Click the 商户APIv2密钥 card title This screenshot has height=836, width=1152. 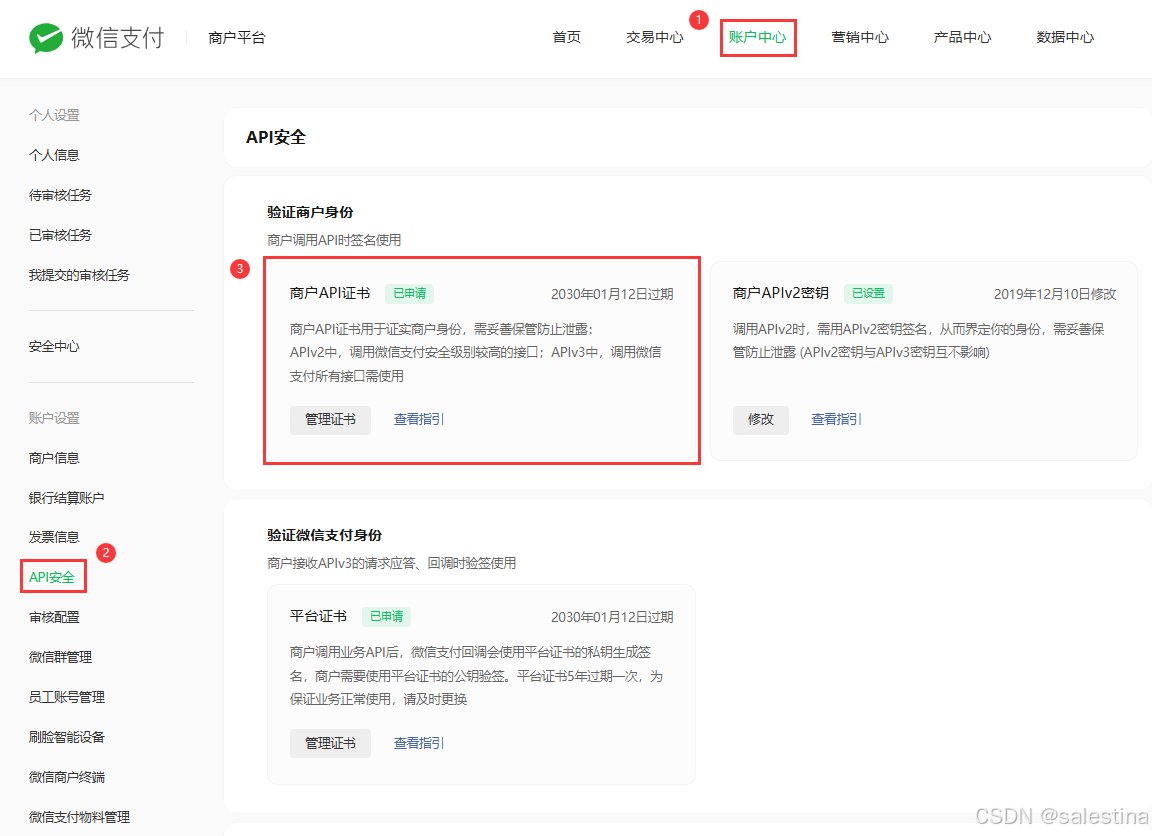tap(780, 294)
